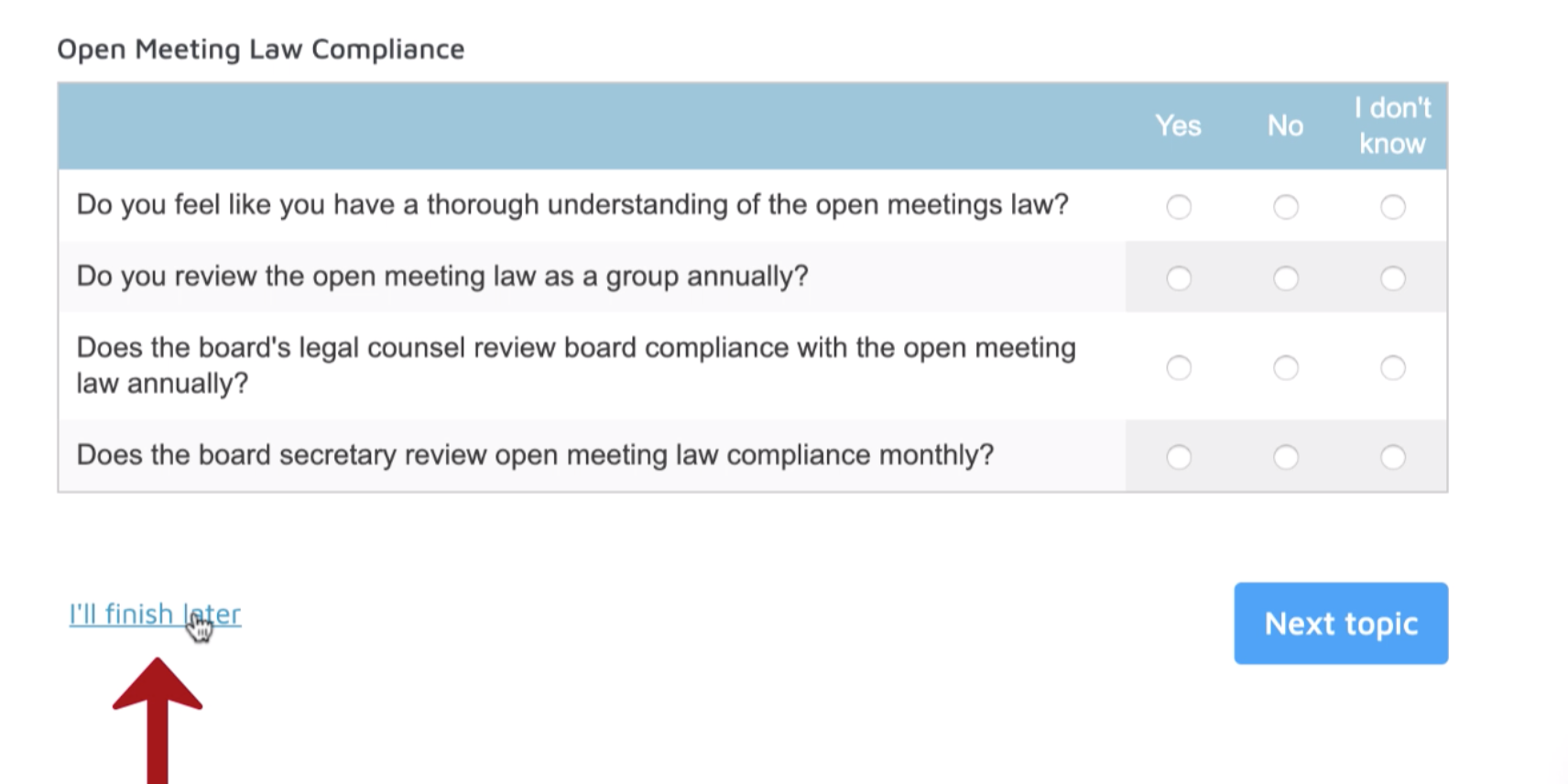1568x784 pixels.
Task: Choose I don't know for legal counsel
Action: (1392, 368)
